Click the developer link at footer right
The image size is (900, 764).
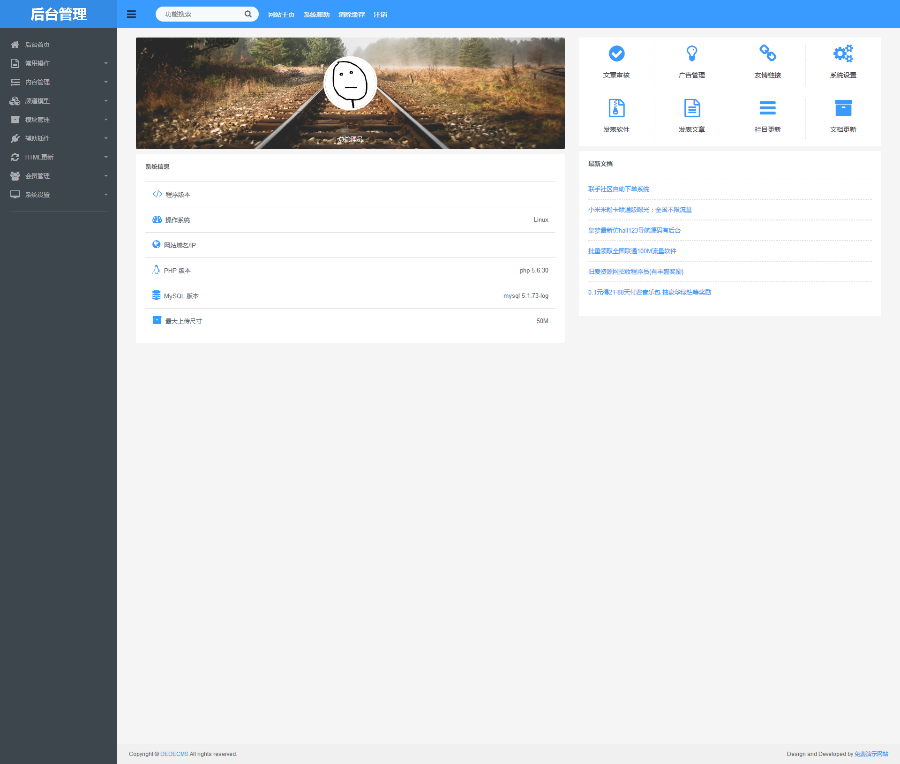(x=871, y=754)
